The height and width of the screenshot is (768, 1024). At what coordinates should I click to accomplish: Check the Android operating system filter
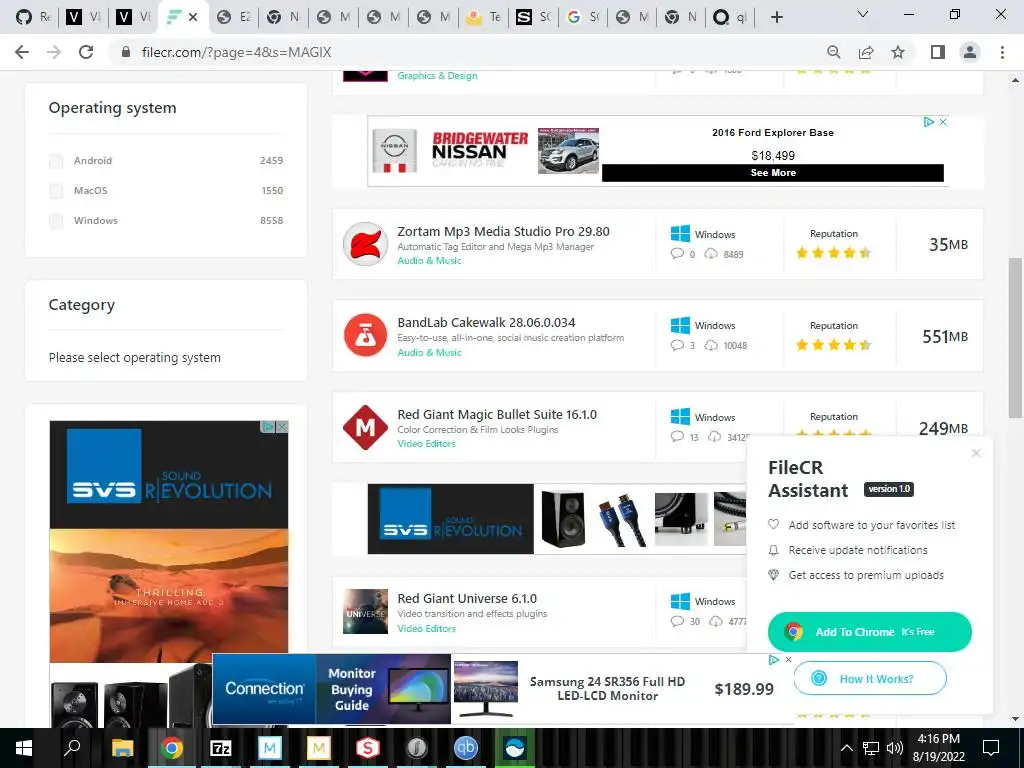[x=56, y=161]
